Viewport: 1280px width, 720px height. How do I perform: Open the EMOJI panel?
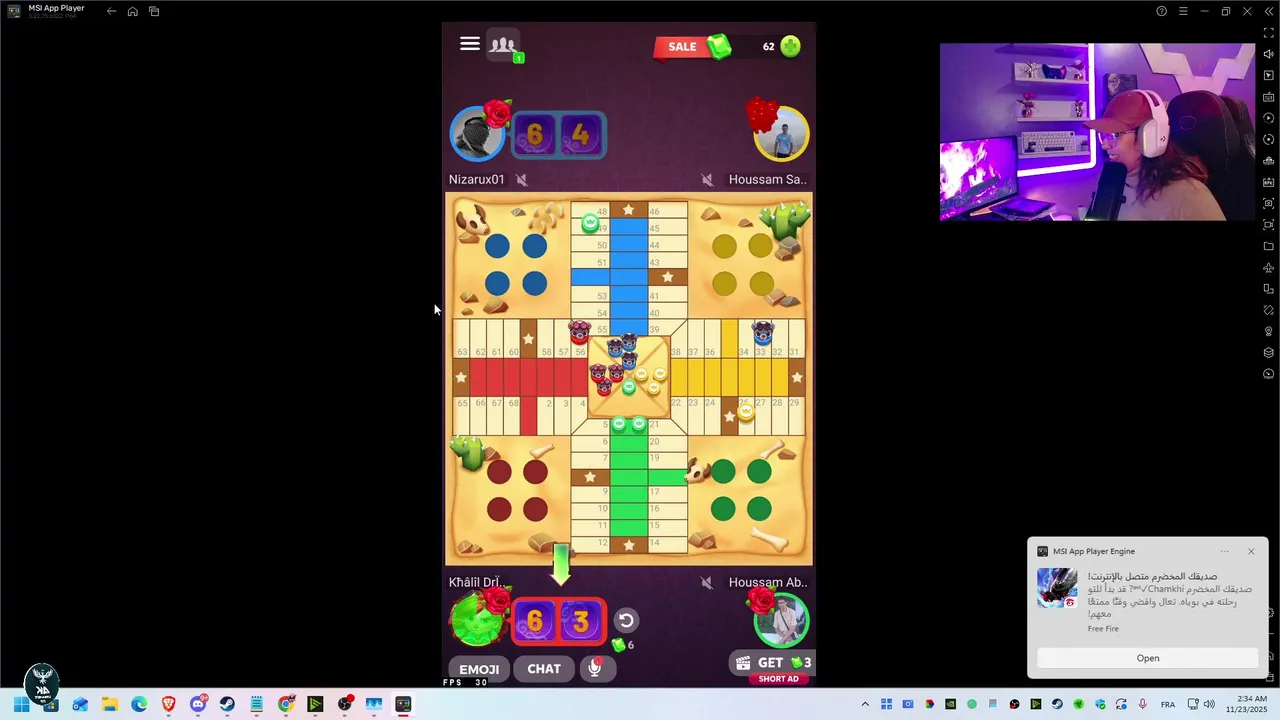tap(479, 669)
